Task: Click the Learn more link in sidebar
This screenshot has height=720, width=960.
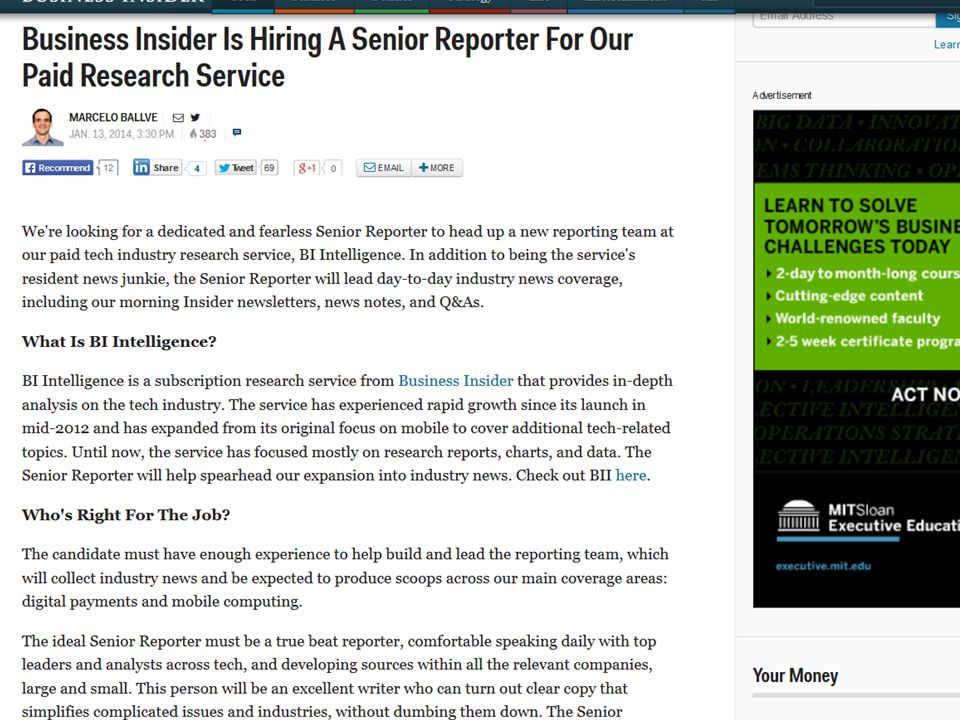Action: coord(947,45)
